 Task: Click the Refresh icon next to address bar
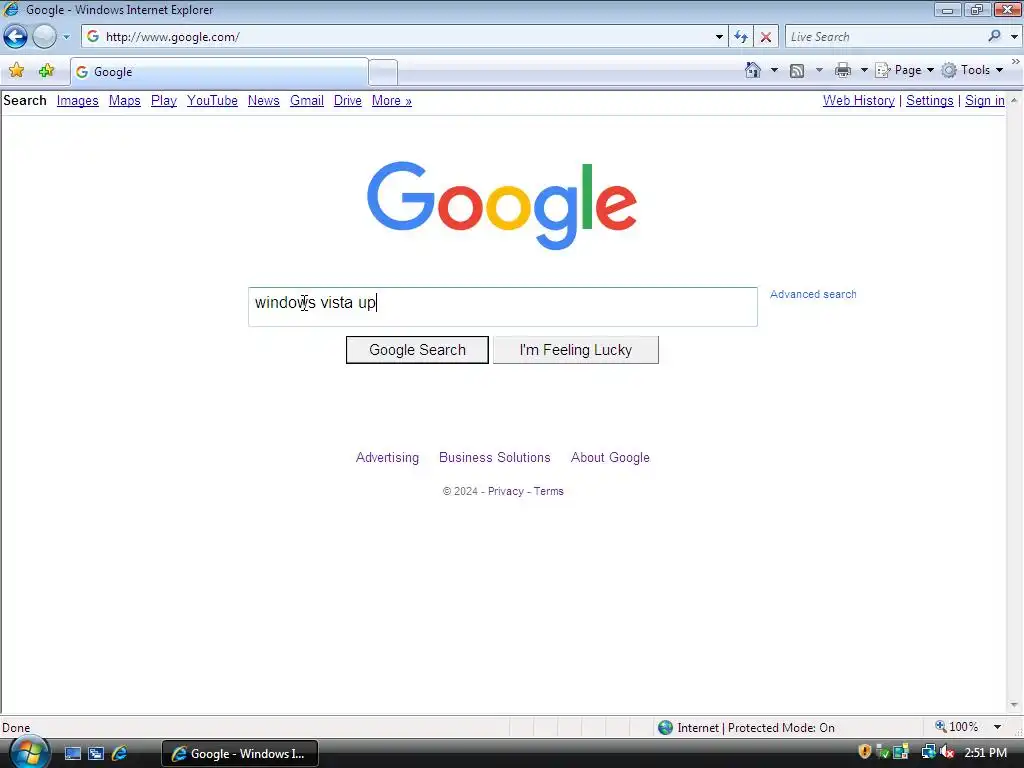(x=741, y=37)
